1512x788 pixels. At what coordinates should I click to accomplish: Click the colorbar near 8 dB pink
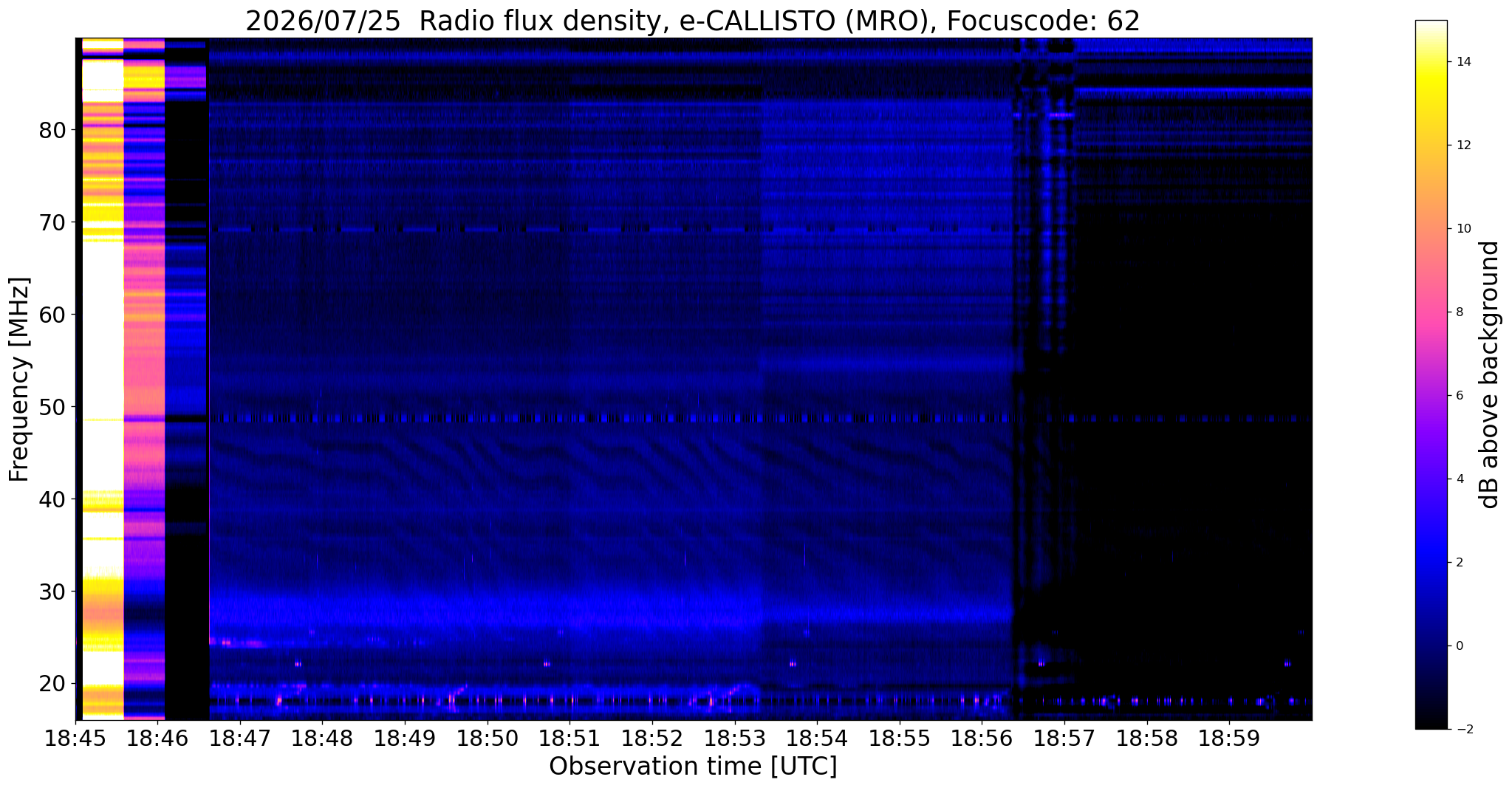tap(1431, 312)
